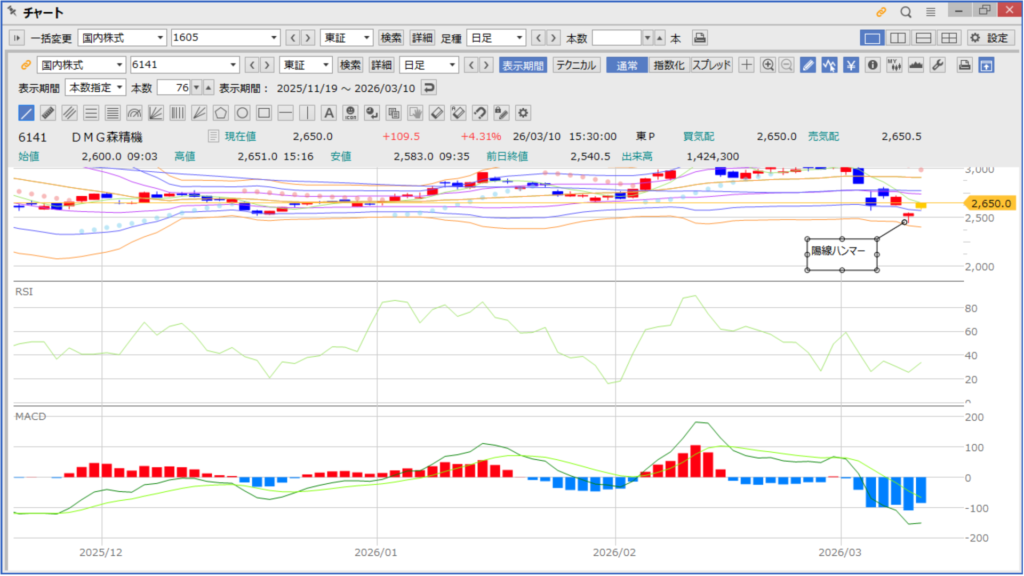Select the trend line drawing tool

26,112
